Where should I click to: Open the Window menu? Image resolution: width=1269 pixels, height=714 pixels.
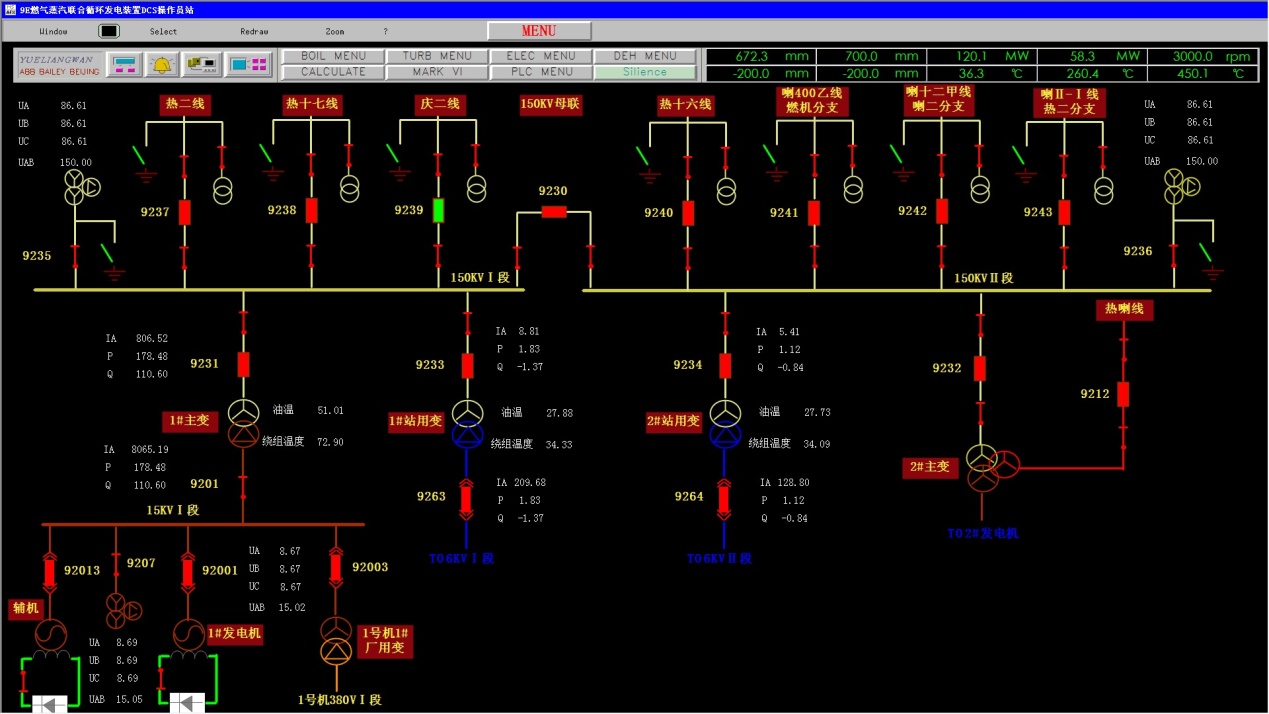click(x=53, y=32)
